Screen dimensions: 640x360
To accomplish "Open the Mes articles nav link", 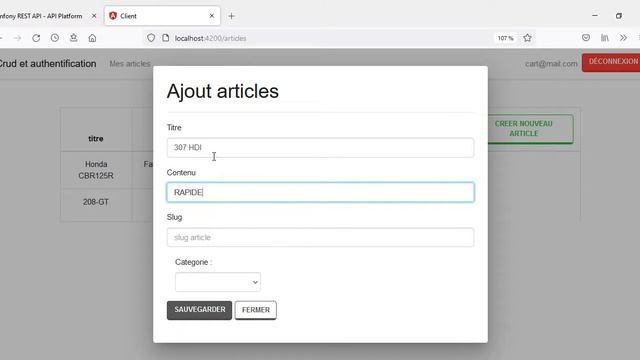I will point(130,64).
